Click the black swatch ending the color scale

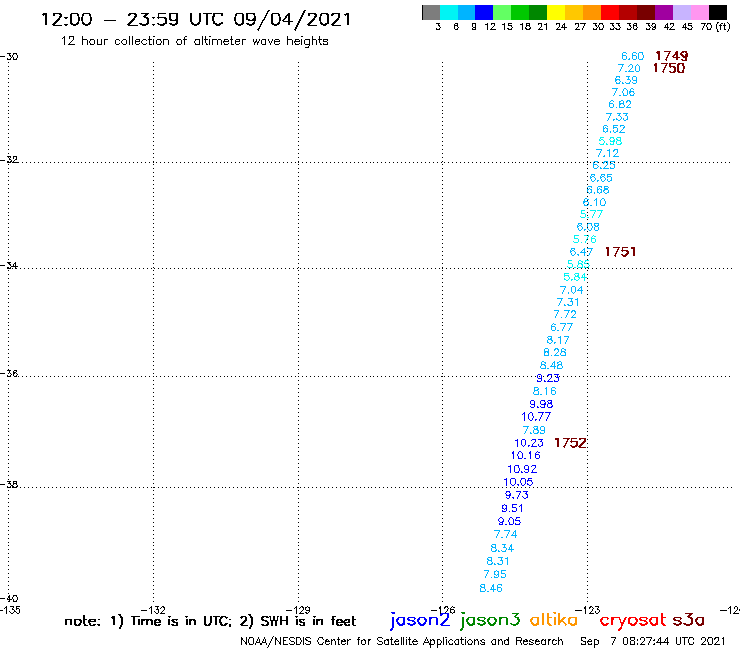click(717, 12)
